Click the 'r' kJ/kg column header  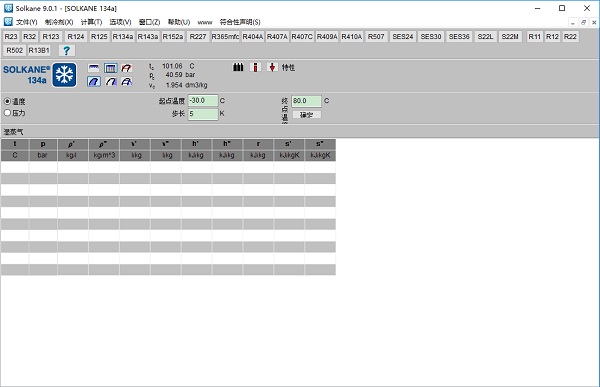click(258, 144)
